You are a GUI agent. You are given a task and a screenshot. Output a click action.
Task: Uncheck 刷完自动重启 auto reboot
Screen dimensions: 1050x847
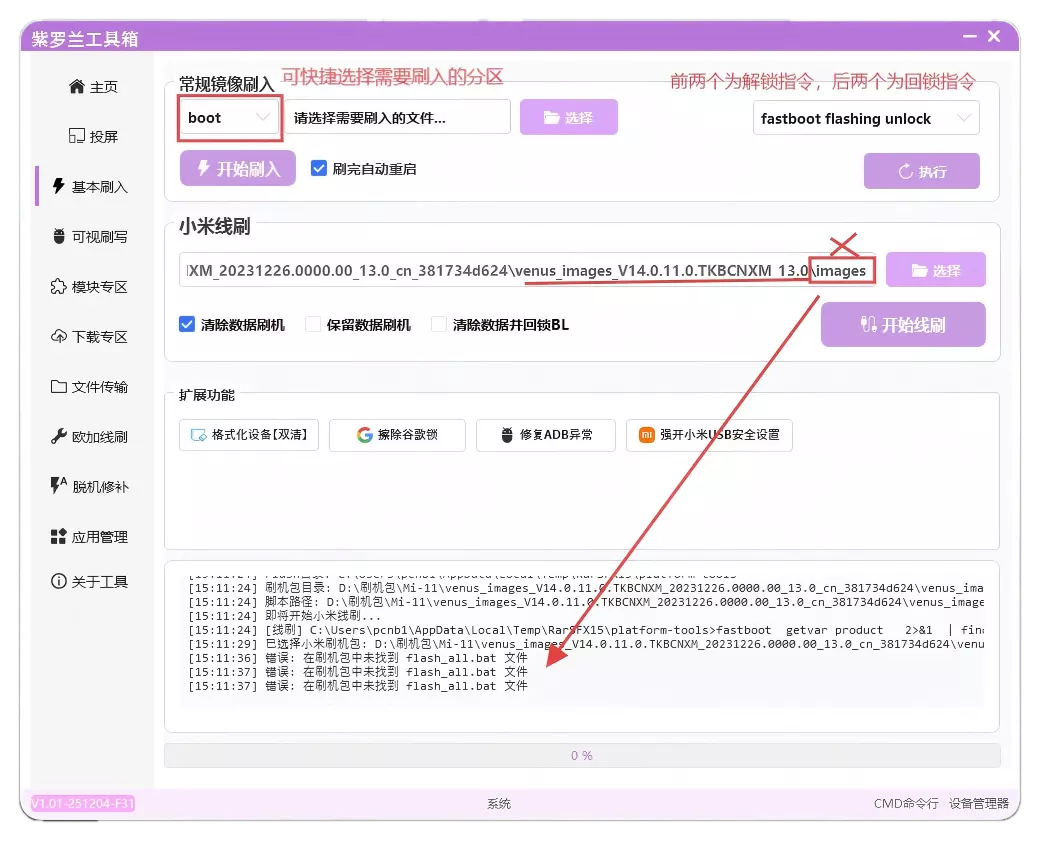[318, 167]
